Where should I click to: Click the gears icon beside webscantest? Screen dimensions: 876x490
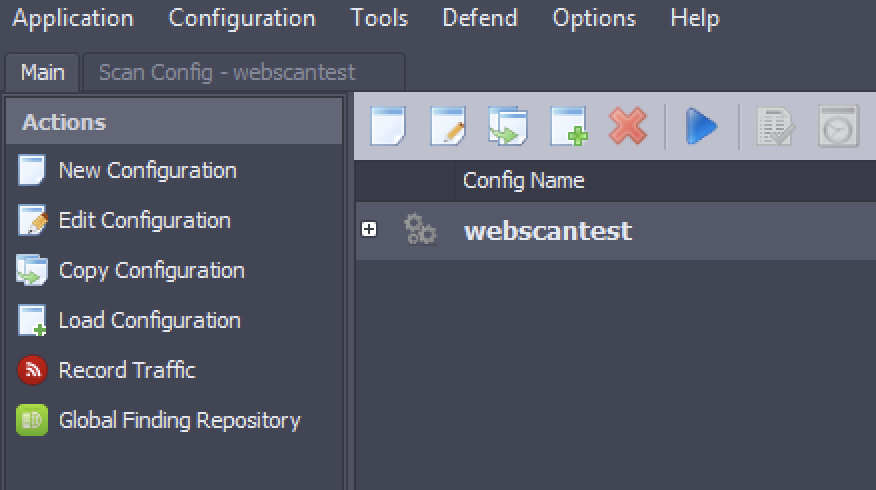pyautogui.click(x=420, y=231)
